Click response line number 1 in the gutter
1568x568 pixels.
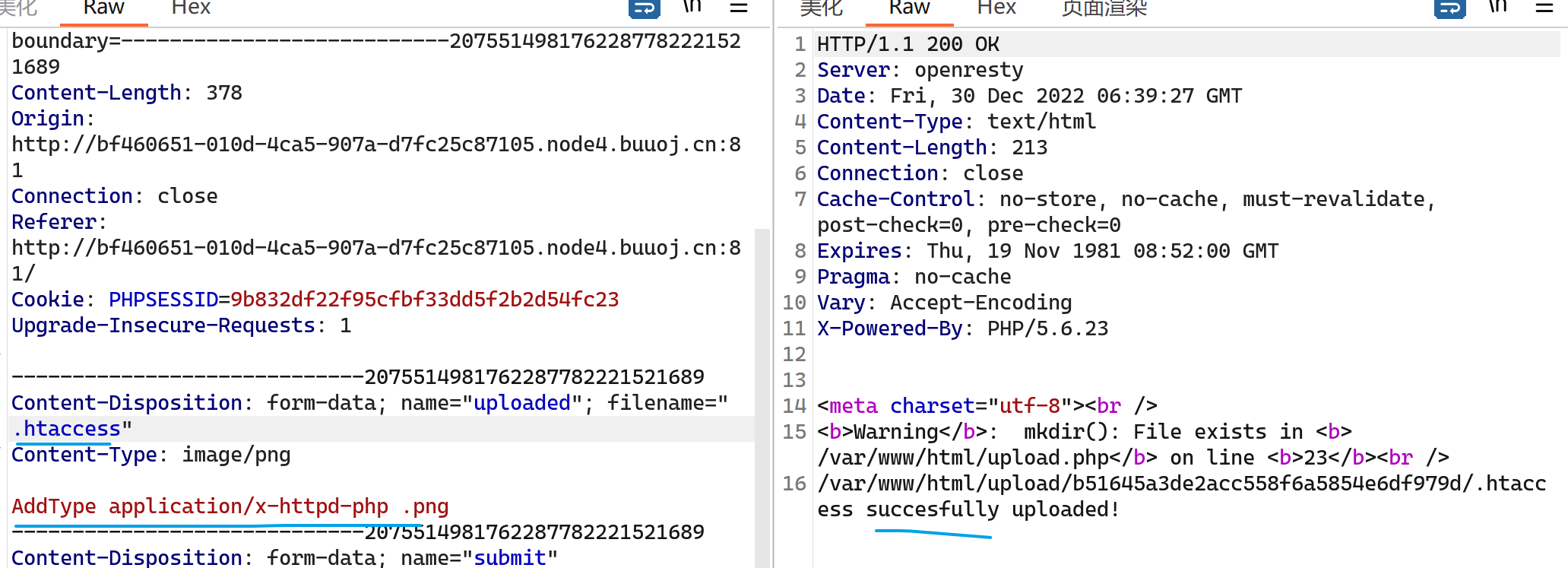click(800, 44)
